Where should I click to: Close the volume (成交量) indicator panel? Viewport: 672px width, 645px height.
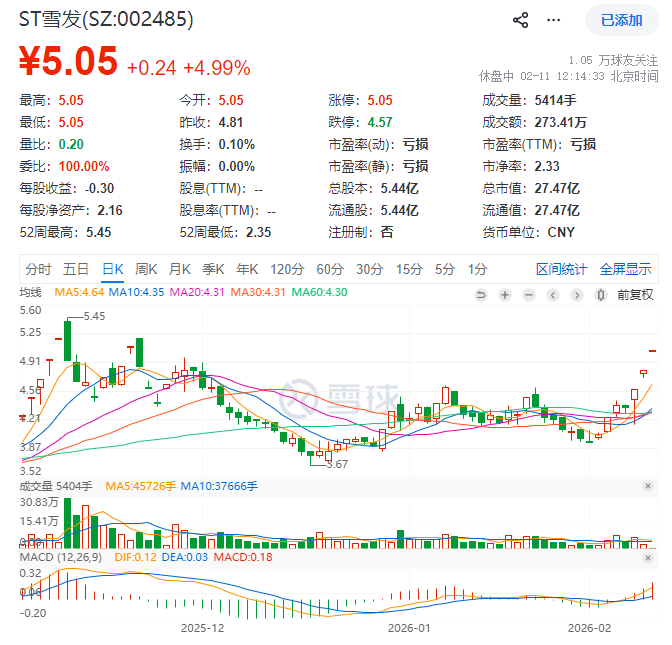coord(648,486)
